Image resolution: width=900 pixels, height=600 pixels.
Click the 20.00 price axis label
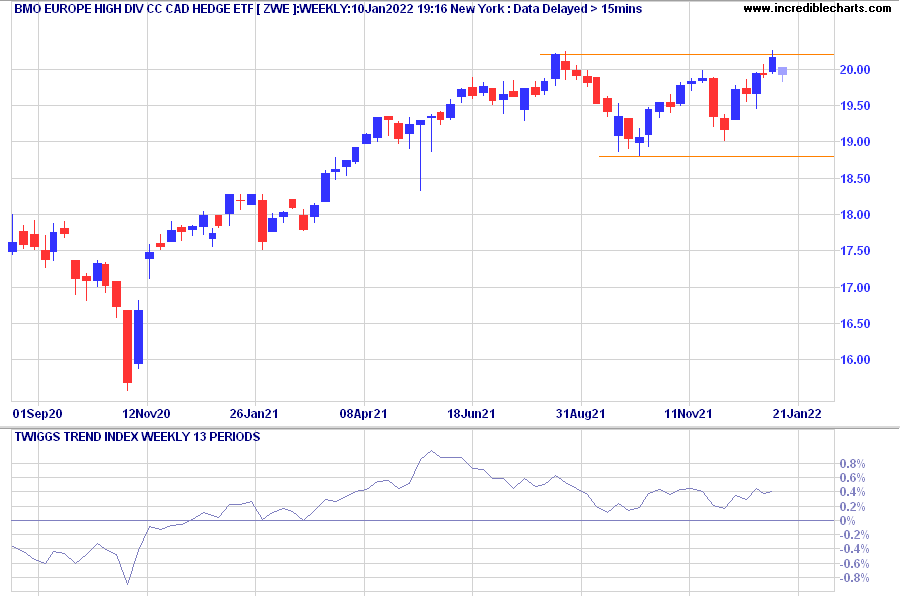click(855, 69)
